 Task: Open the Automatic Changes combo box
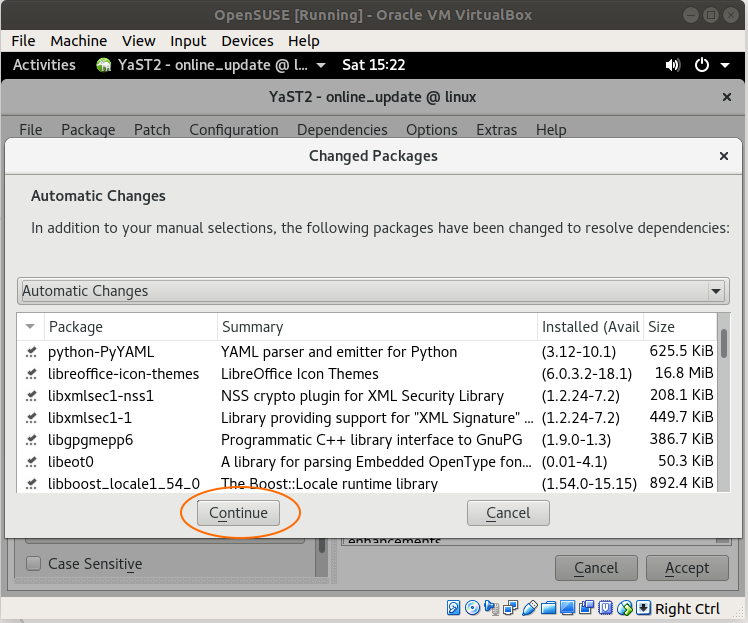click(374, 291)
